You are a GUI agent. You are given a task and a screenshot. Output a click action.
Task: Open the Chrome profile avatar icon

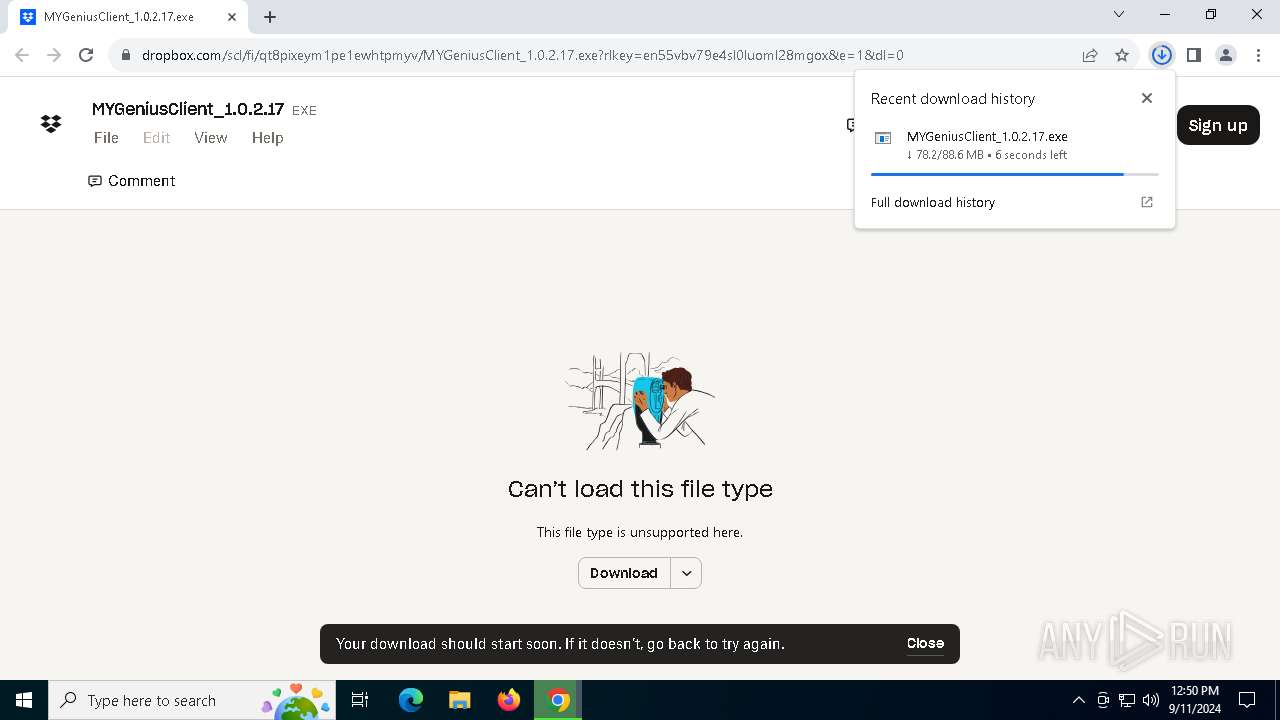coord(1225,55)
